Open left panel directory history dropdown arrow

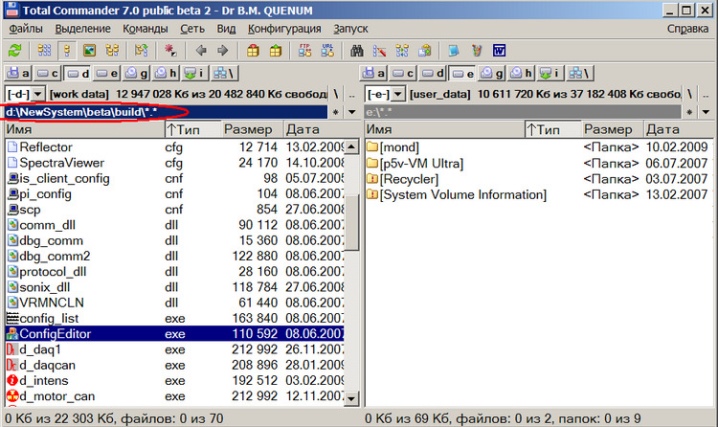tap(352, 112)
